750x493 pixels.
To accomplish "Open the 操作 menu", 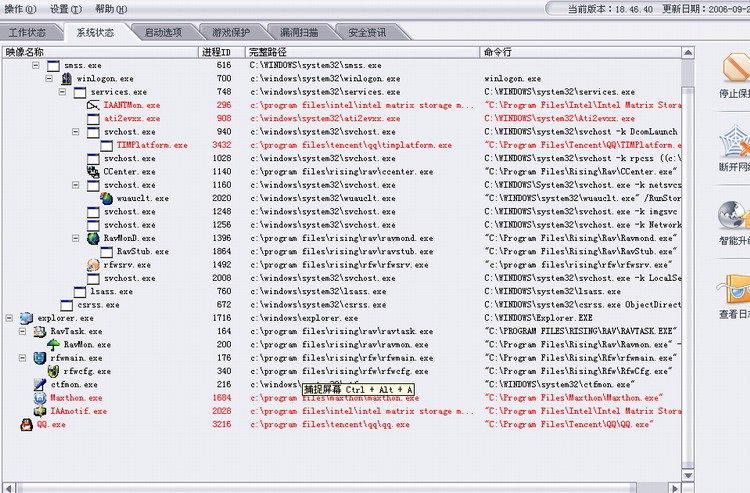I will tap(20, 9).
